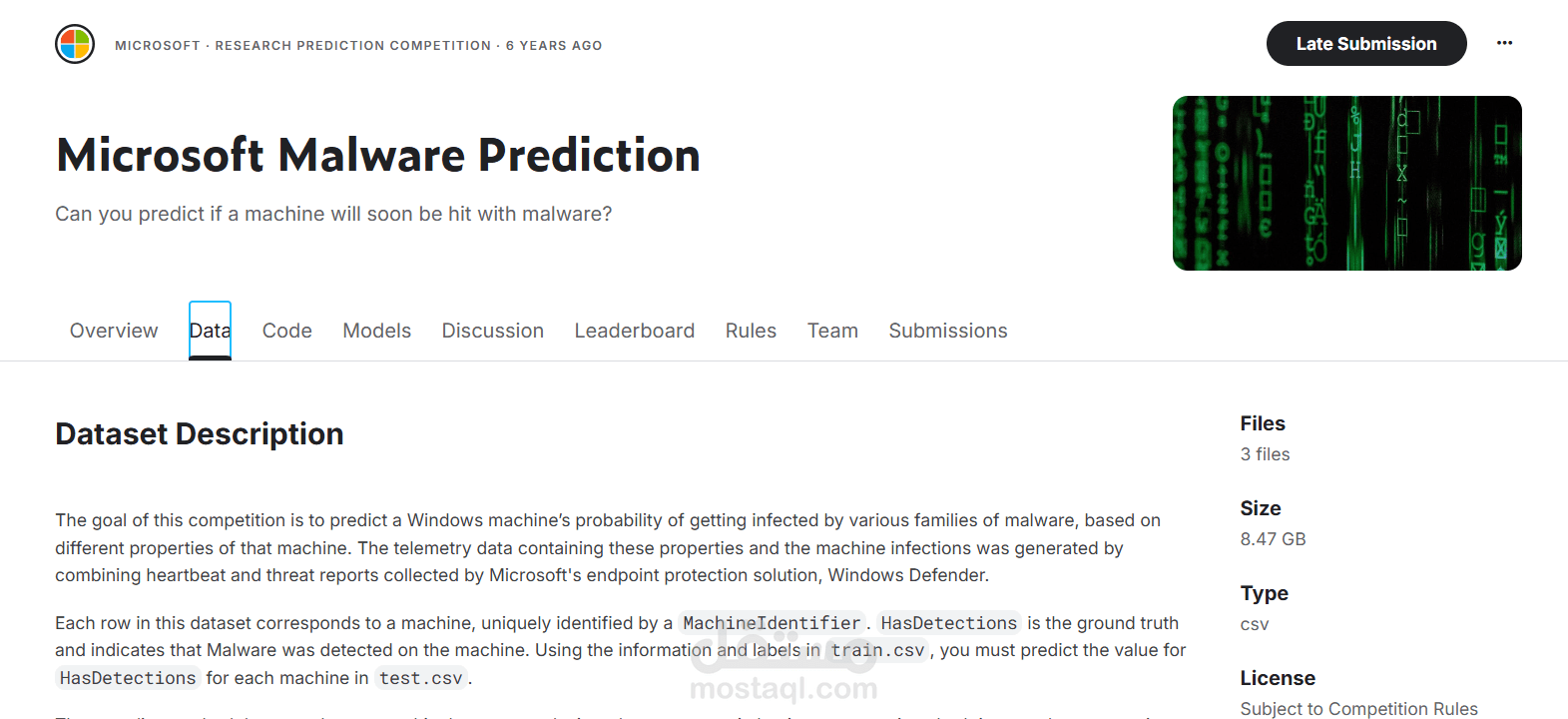Open the more options ellipsis menu
The height and width of the screenshot is (719, 1568).
coord(1505,43)
